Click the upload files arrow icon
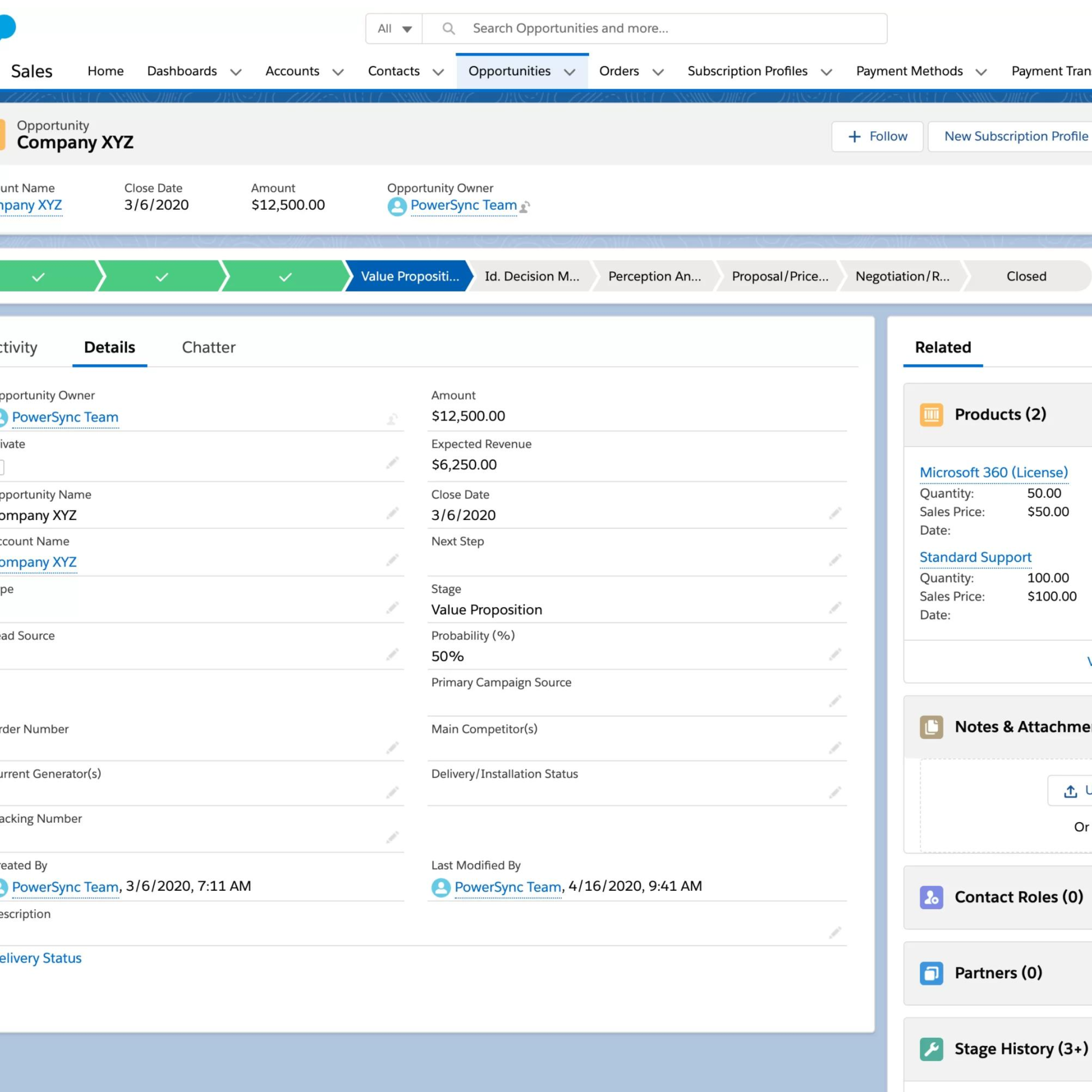 (x=1070, y=791)
